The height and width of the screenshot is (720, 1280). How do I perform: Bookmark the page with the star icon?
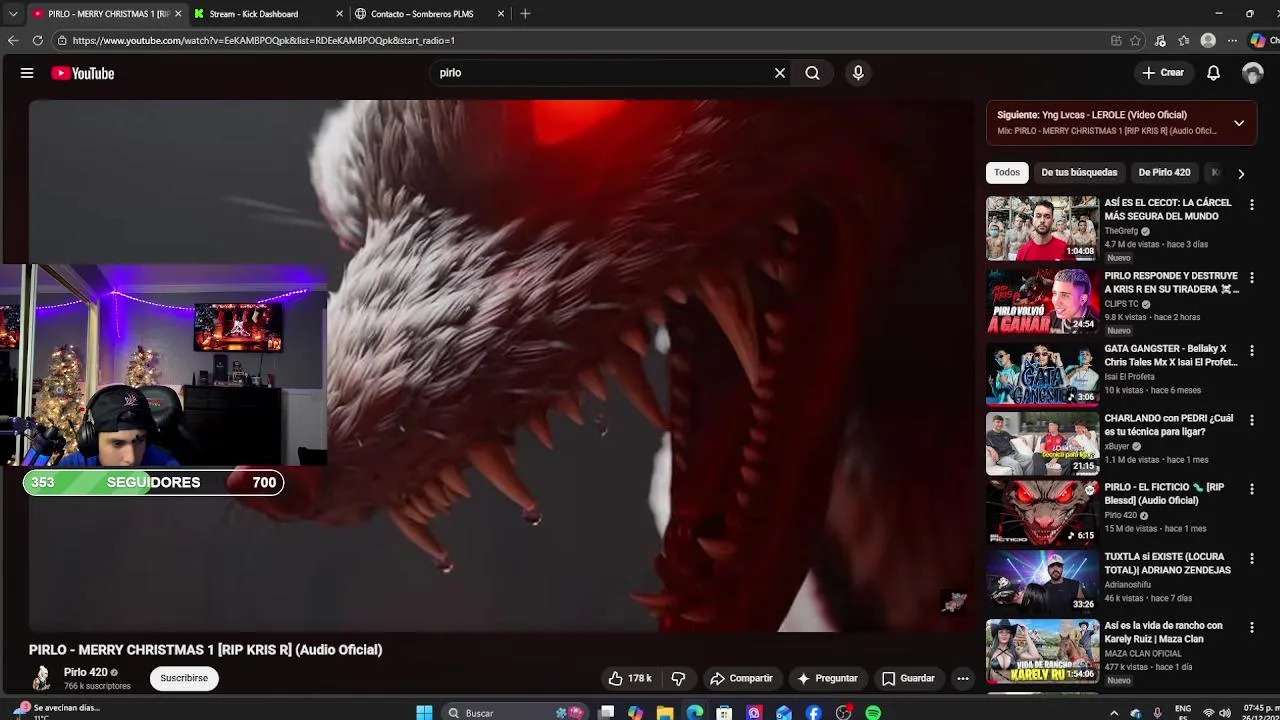point(1135,41)
